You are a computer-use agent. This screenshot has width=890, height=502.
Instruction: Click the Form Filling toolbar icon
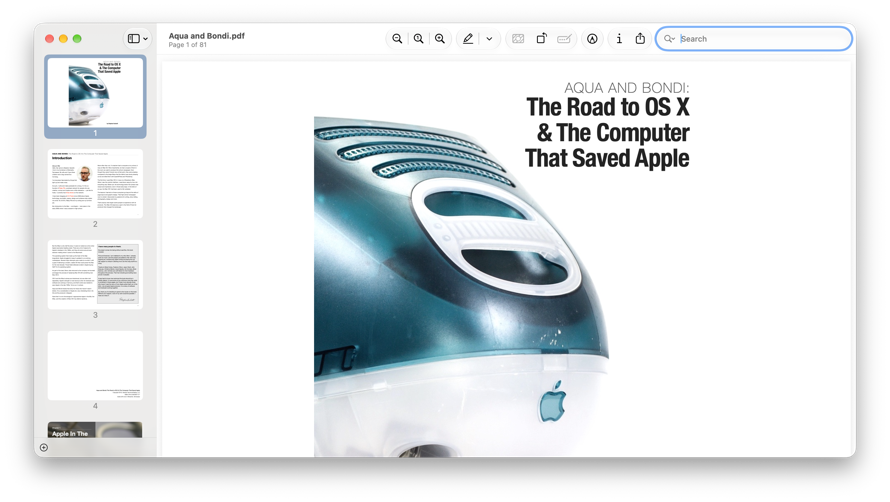click(x=564, y=39)
